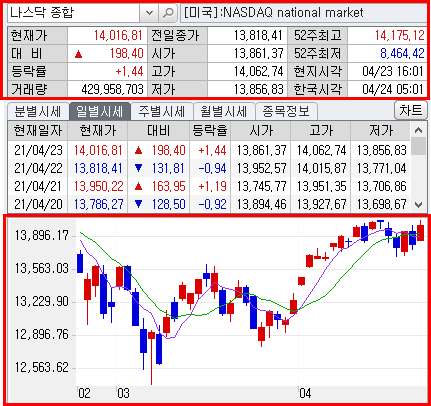
Task: Click the 나스닥 종합 index name field
Action: (x=73, y=13)
